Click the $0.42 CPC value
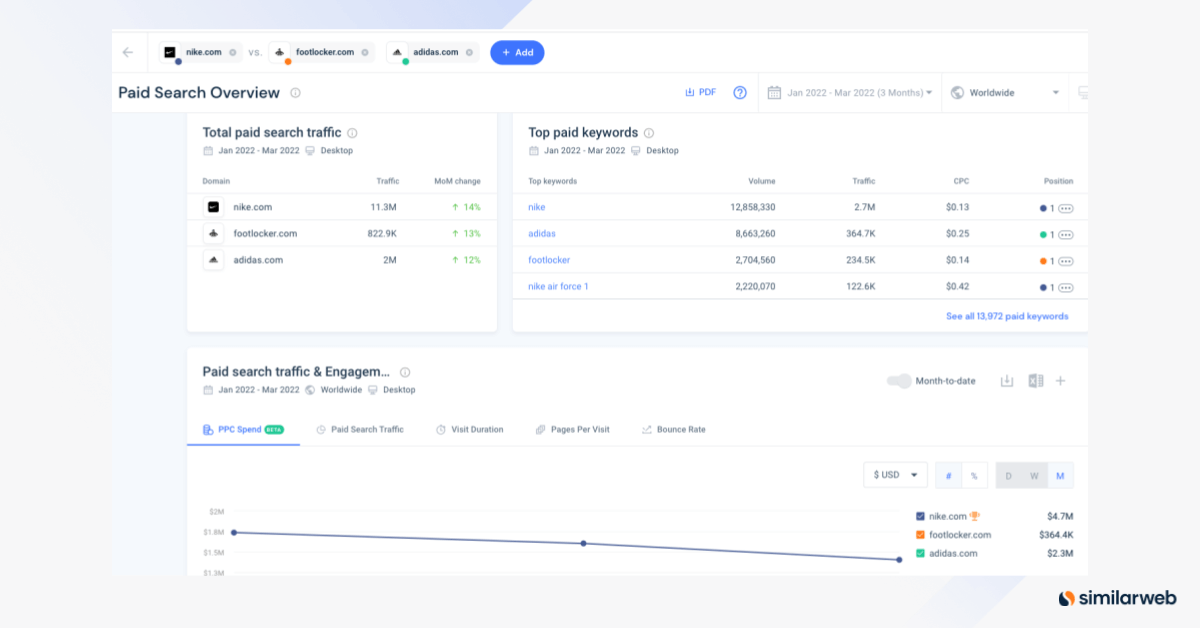 click(x=957, y=286)
